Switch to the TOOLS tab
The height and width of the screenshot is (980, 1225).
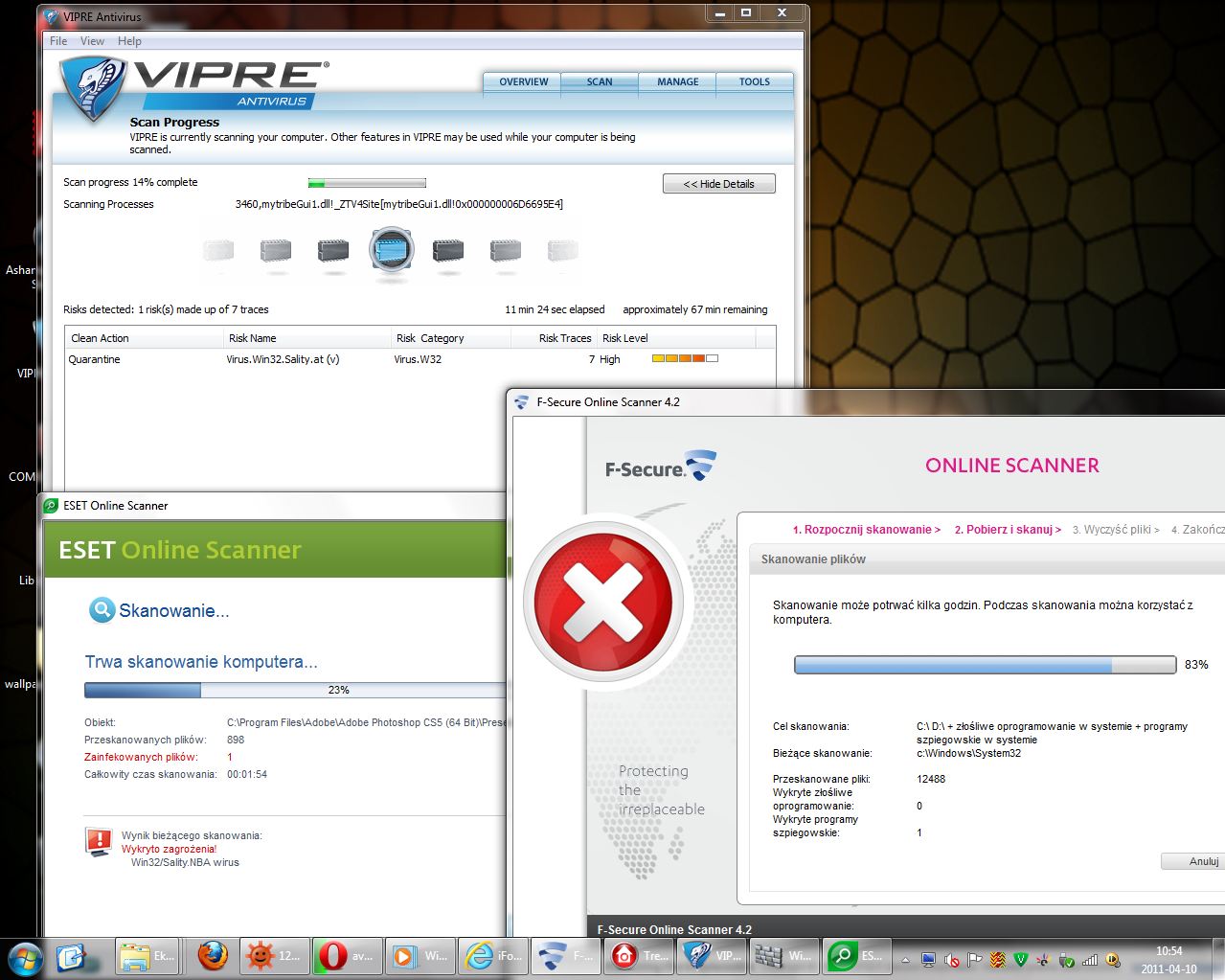click(755, 82)
